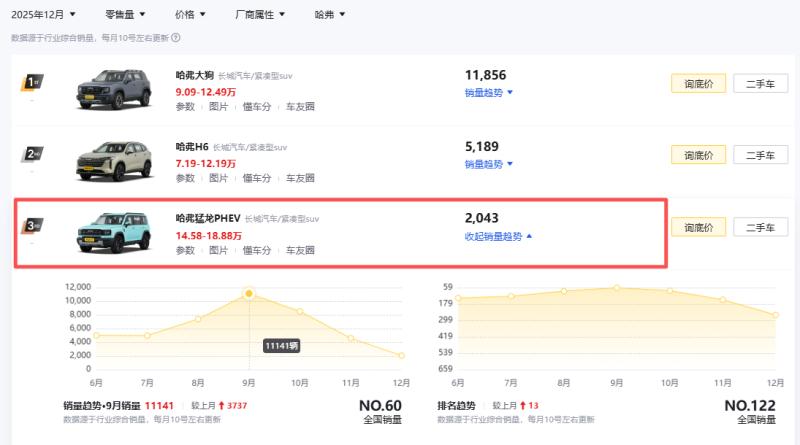
Task: Open 参数 for 哈弗H6
Action: tap(185, 178)
